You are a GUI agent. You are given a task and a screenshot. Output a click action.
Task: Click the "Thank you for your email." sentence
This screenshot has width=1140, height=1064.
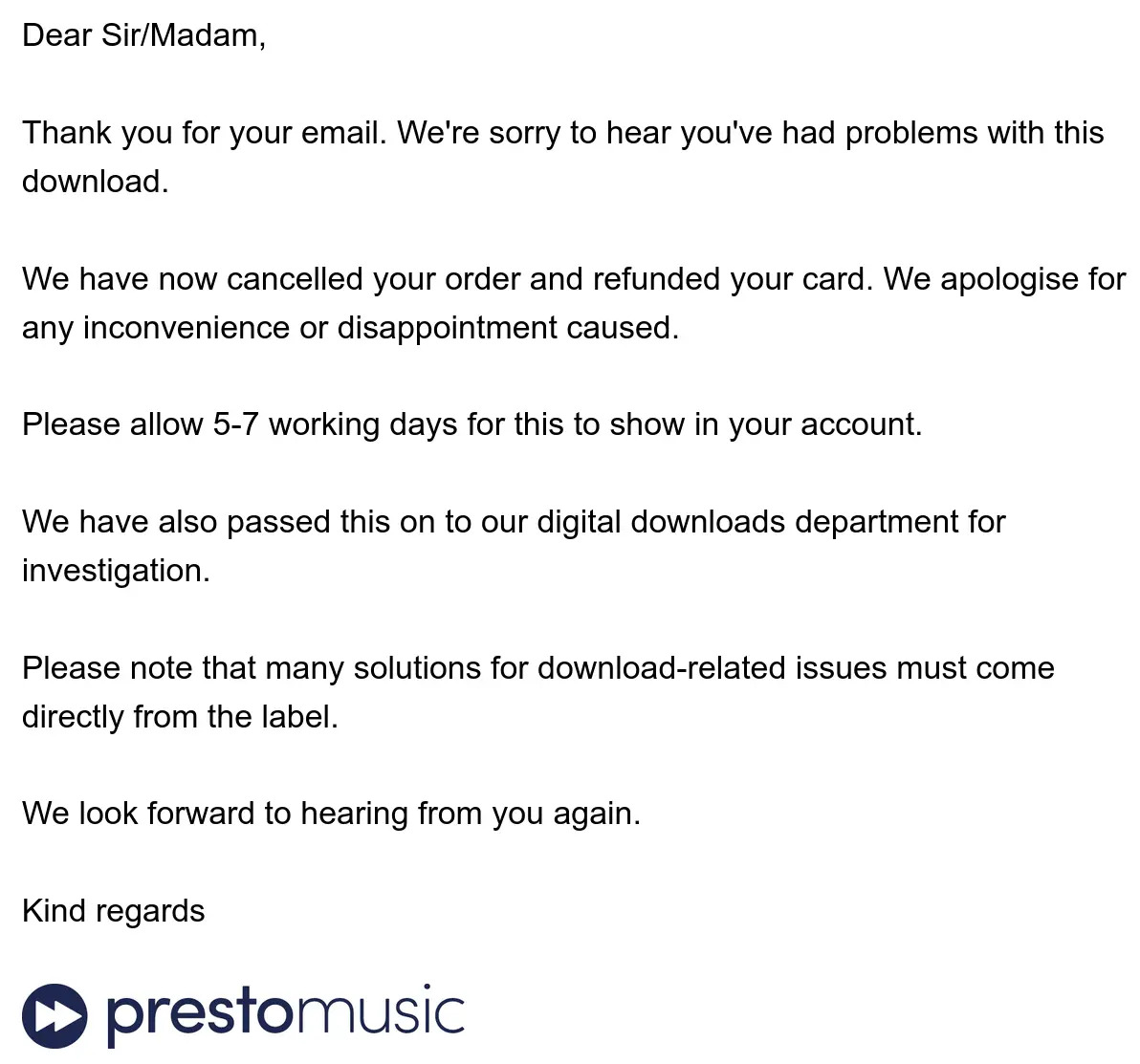coord(204,133)
